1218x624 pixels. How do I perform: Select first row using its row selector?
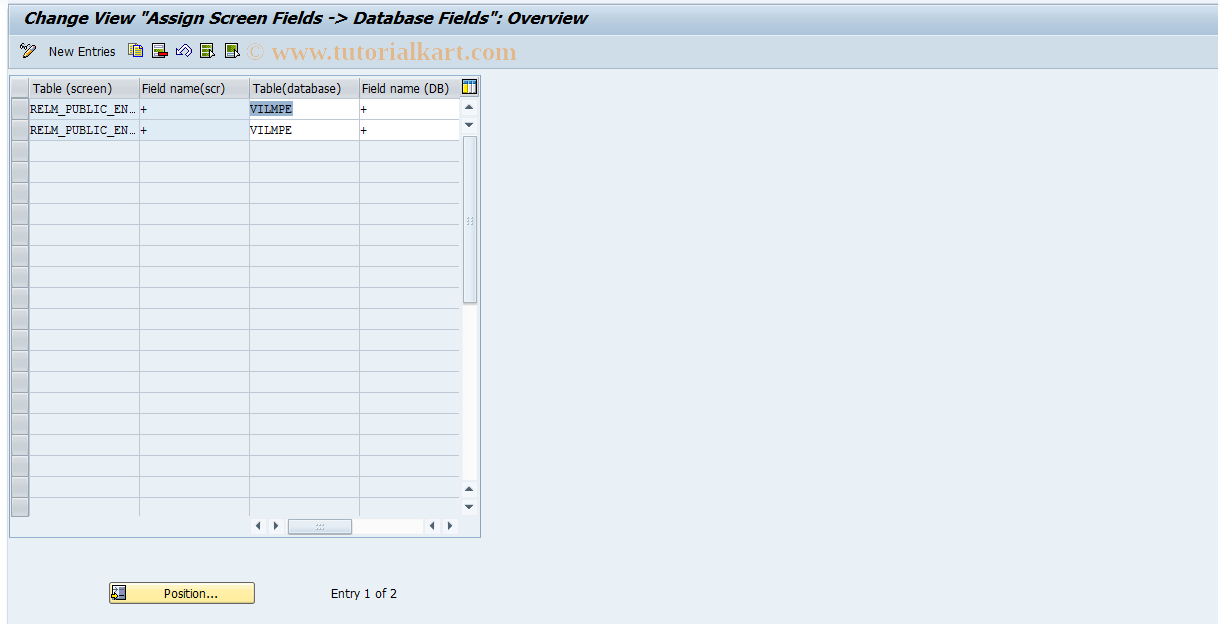coord(20,109)
